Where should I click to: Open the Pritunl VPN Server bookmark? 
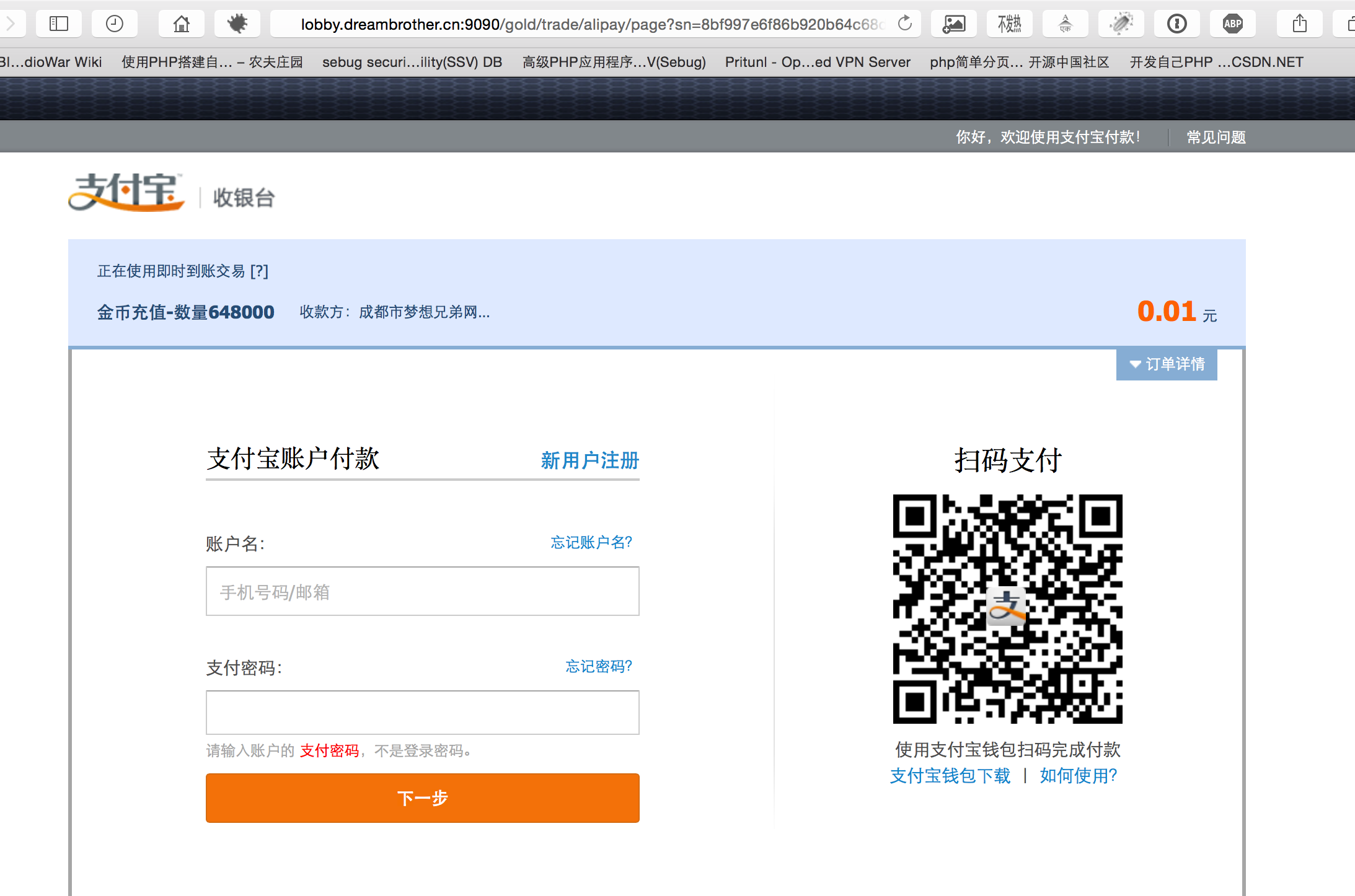click(818, 62)
